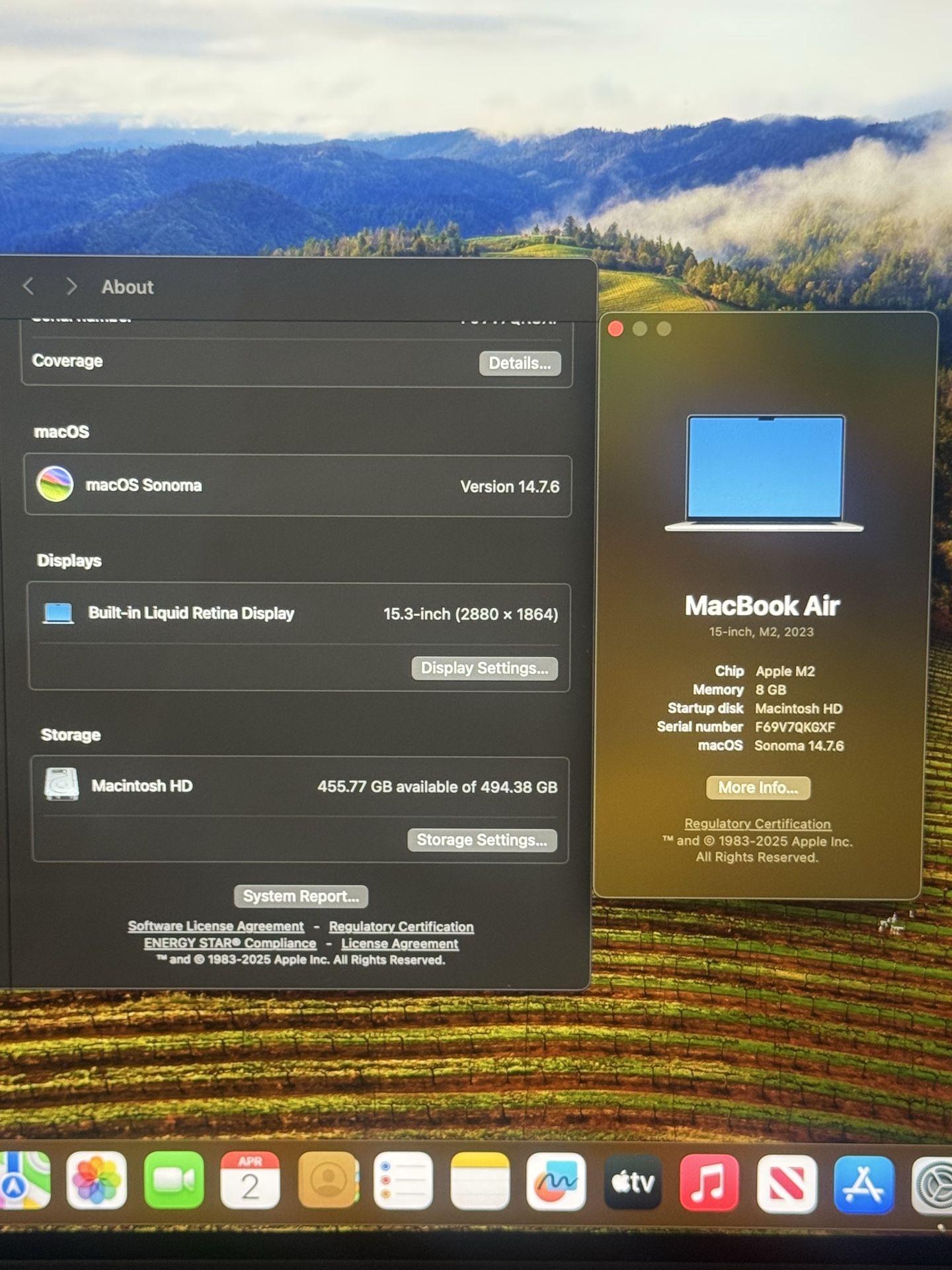
Task: Open Display Settings
Action: tap(485, 668)
